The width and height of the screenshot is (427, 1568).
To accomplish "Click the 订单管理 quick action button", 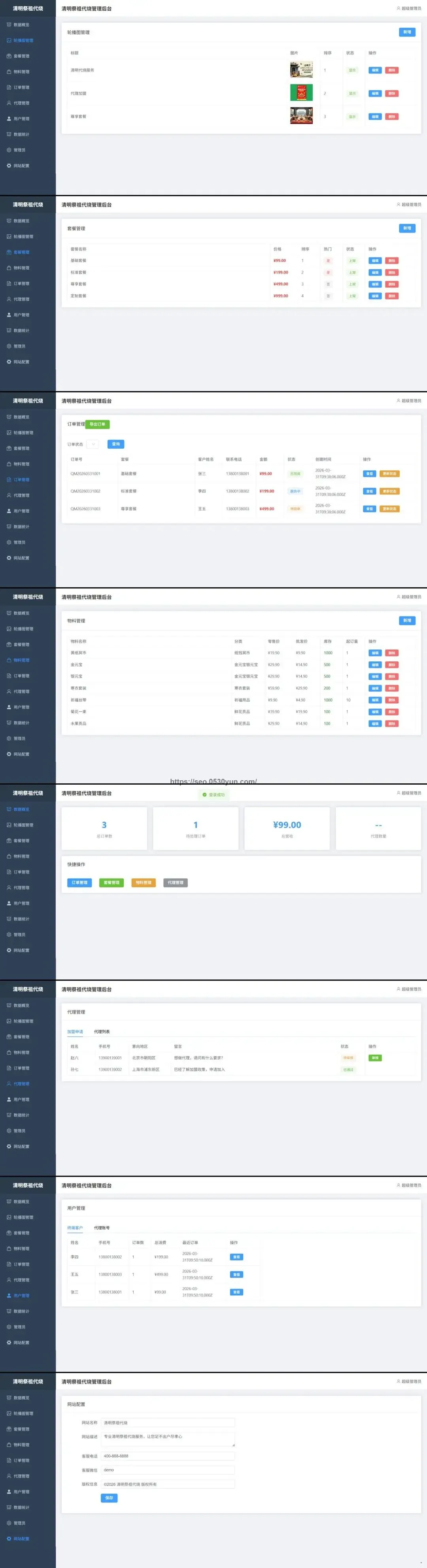I will (80, 883).
